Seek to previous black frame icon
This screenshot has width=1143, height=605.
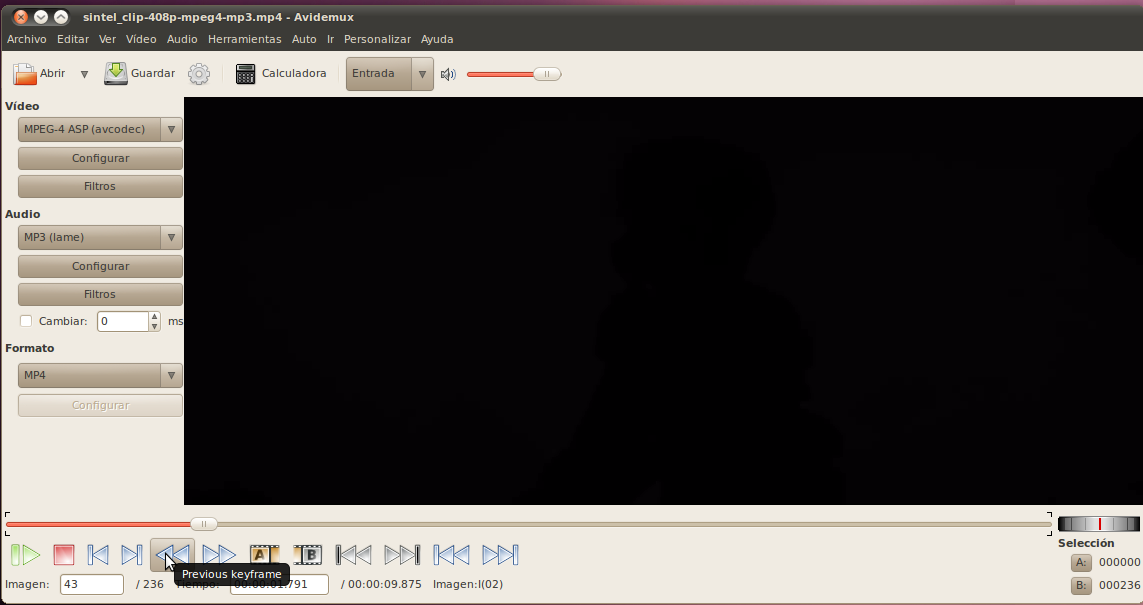tap(354, 555)
